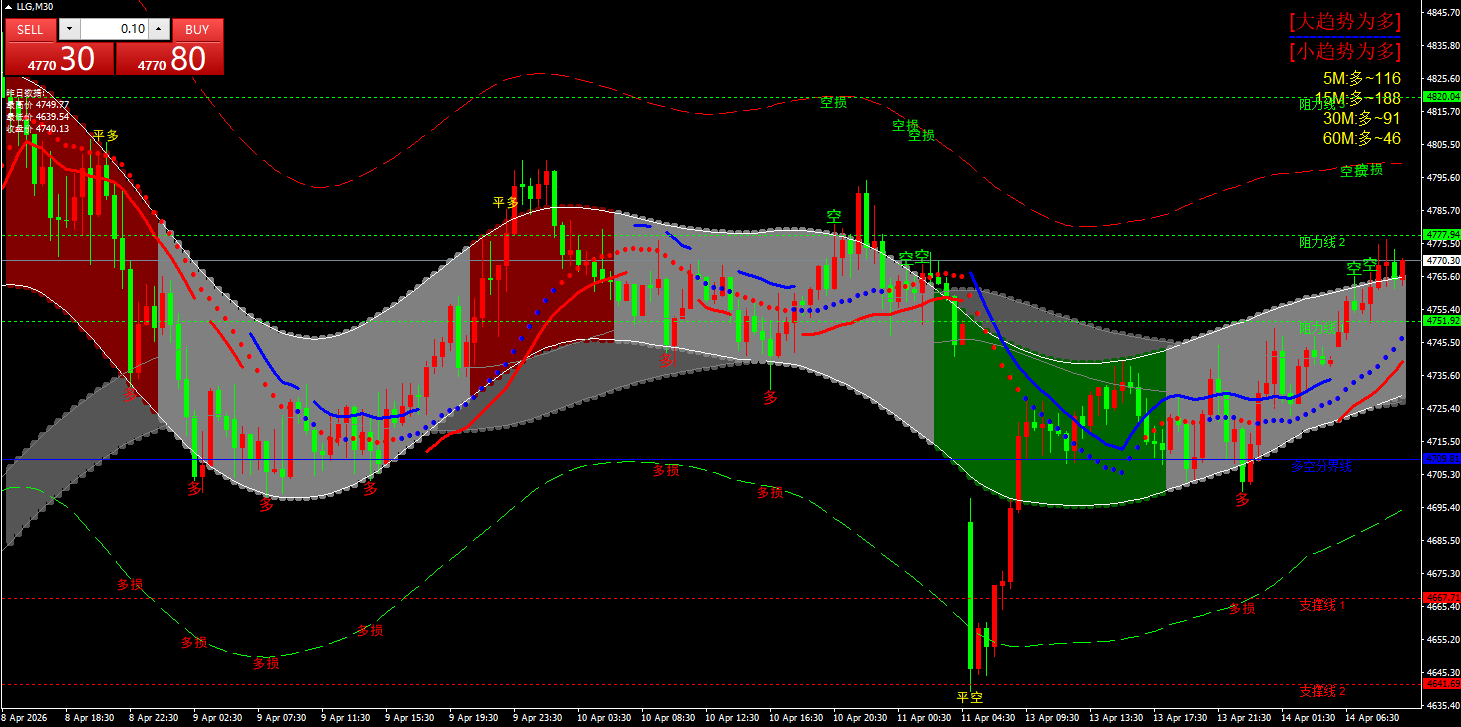Click the 收盘价 4740.13 data line

(38, 128)
